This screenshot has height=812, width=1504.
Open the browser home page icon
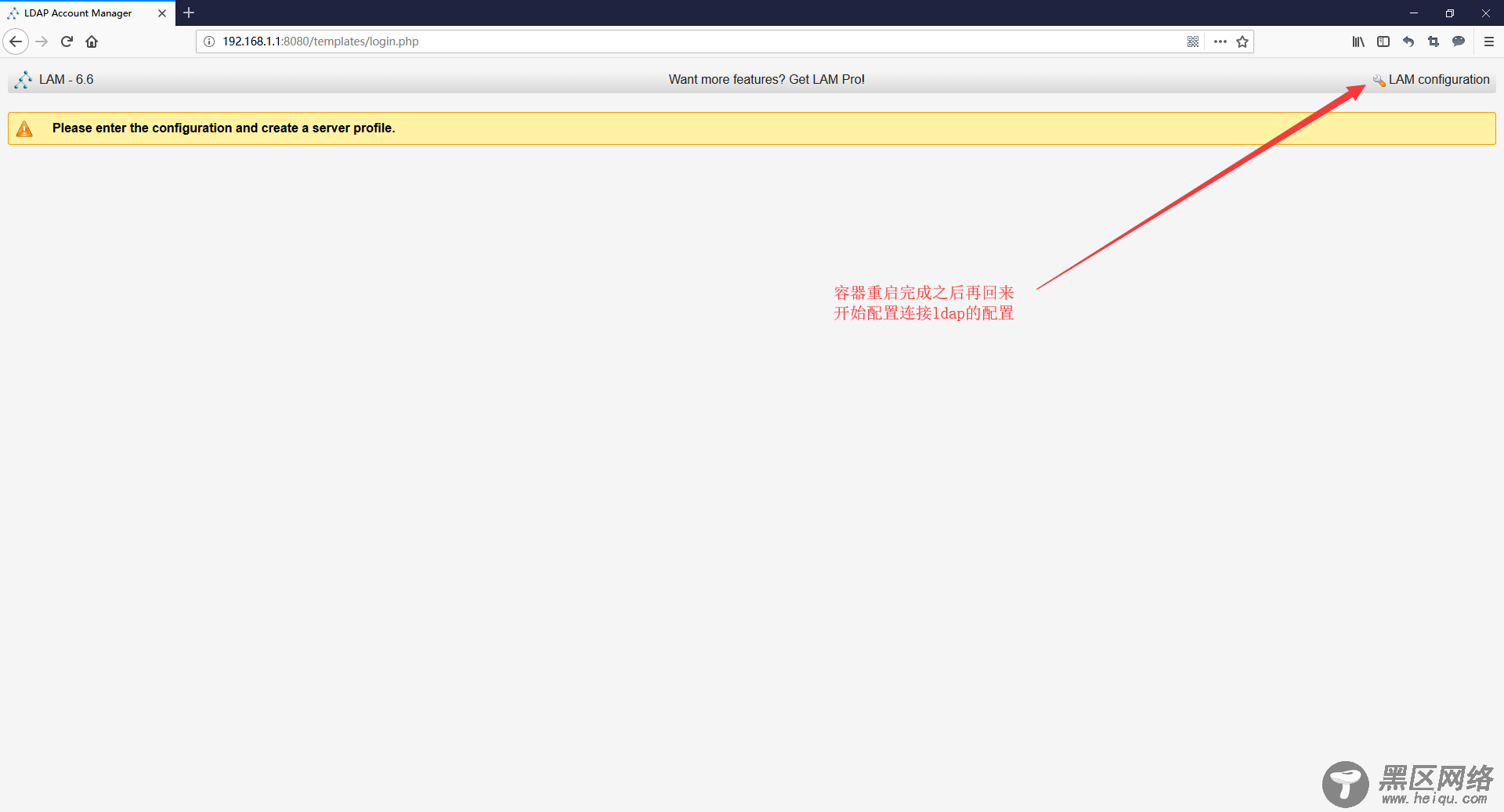click(92, 42)
